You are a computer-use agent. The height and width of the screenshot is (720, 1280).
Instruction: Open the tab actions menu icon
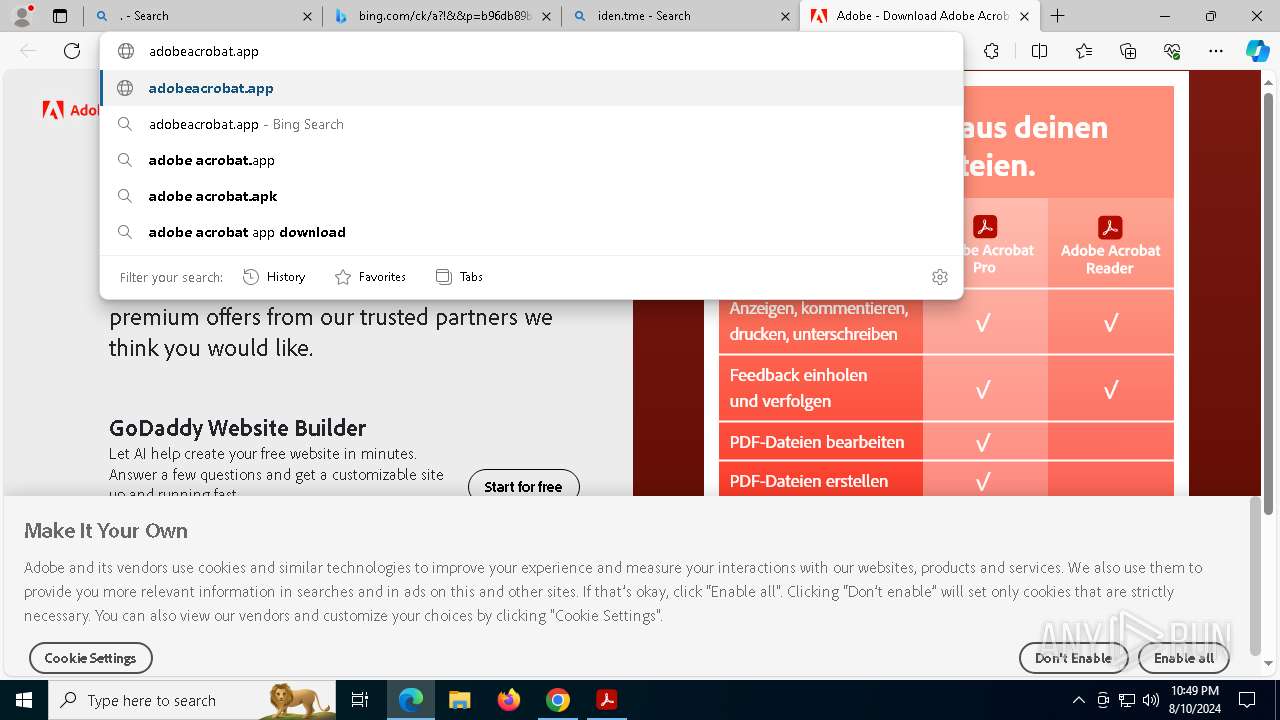60,16
